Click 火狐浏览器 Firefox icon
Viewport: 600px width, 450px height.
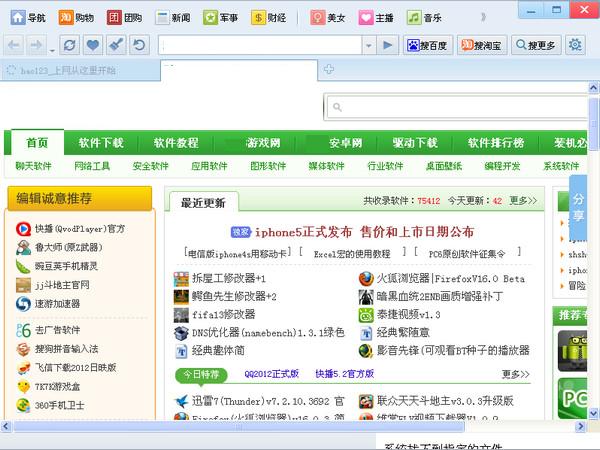click(x=366, y=279)
